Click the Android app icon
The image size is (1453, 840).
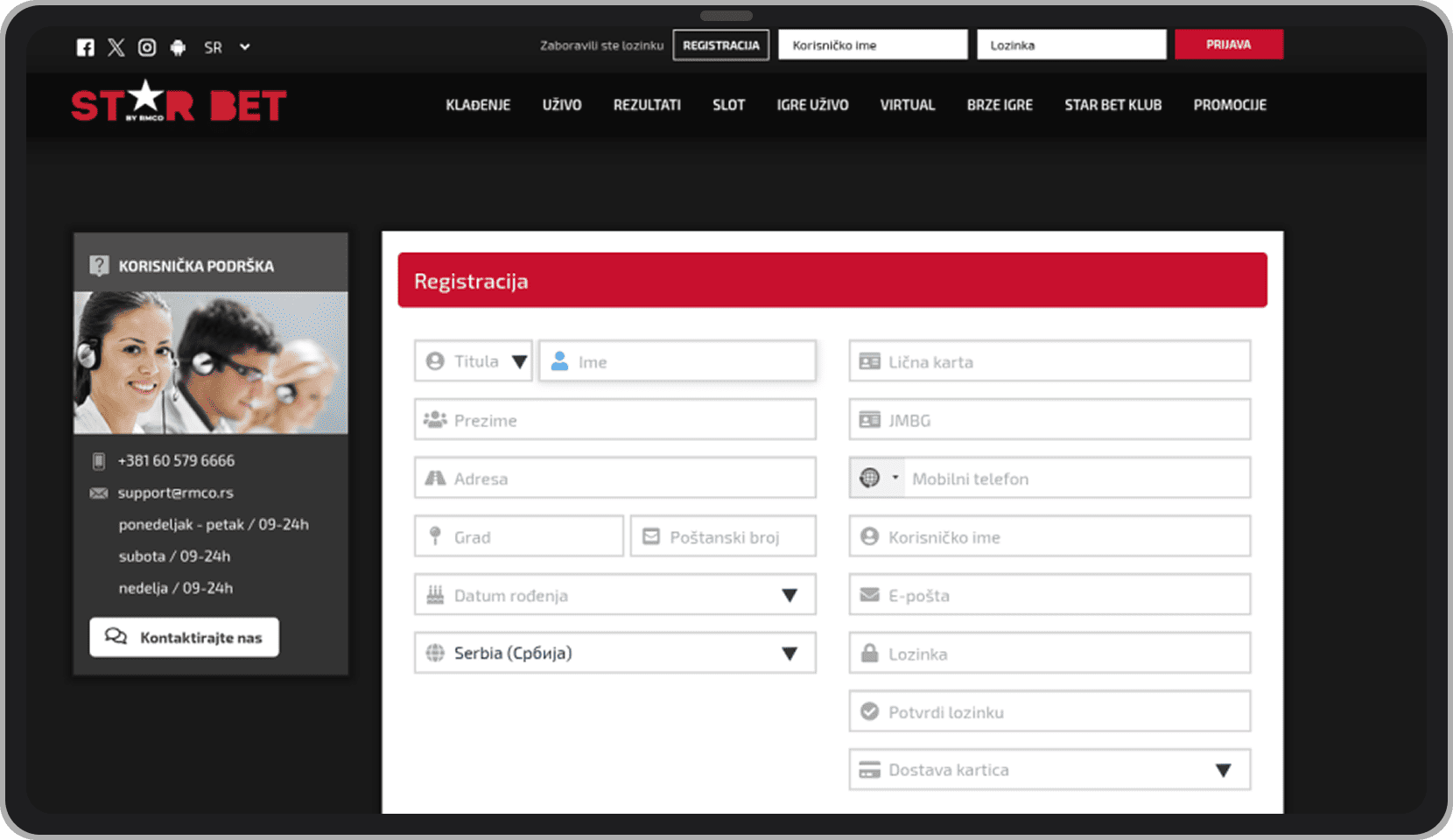click(x=178, y=47)
